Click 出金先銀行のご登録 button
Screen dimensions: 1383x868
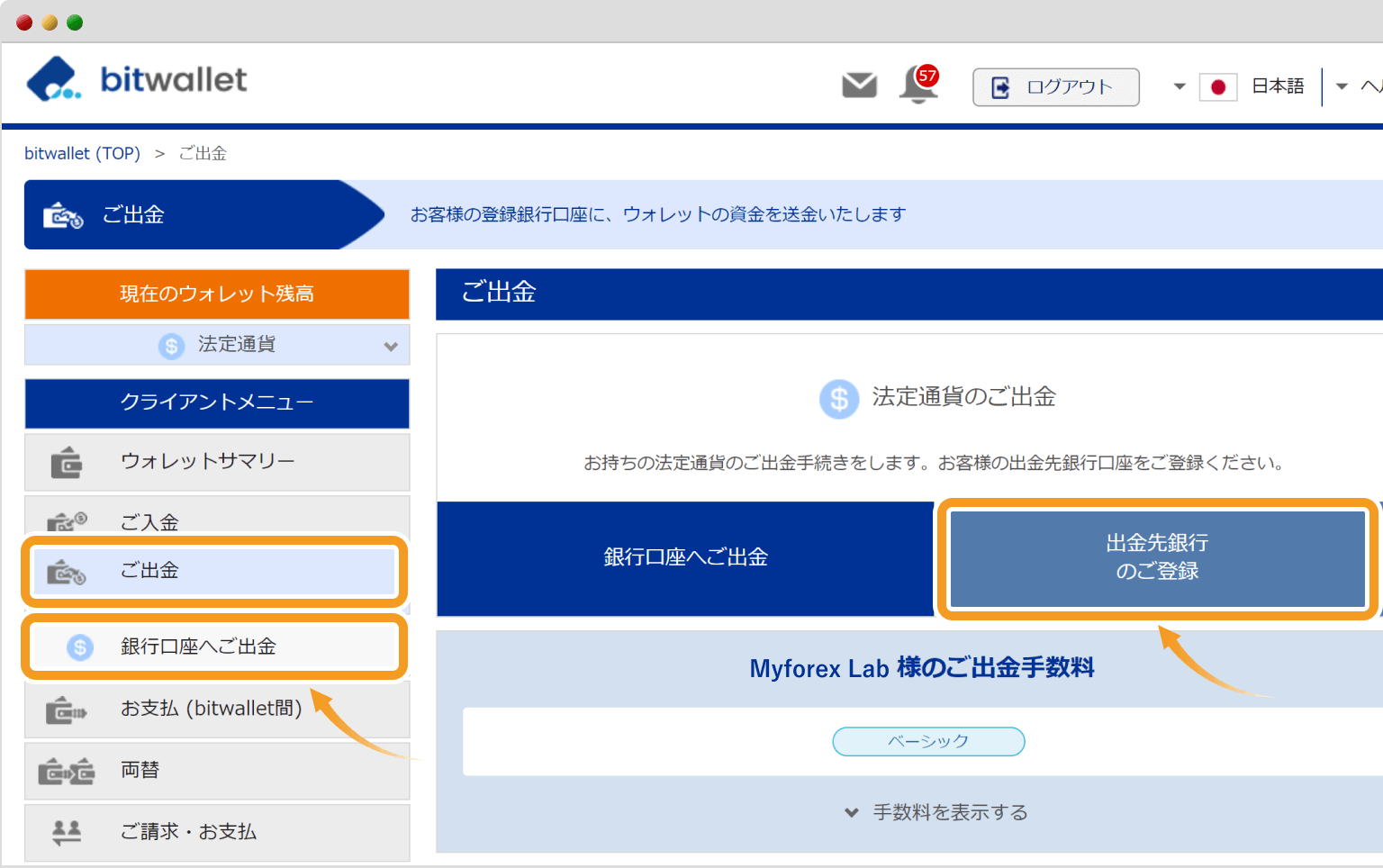(1158, 558)
